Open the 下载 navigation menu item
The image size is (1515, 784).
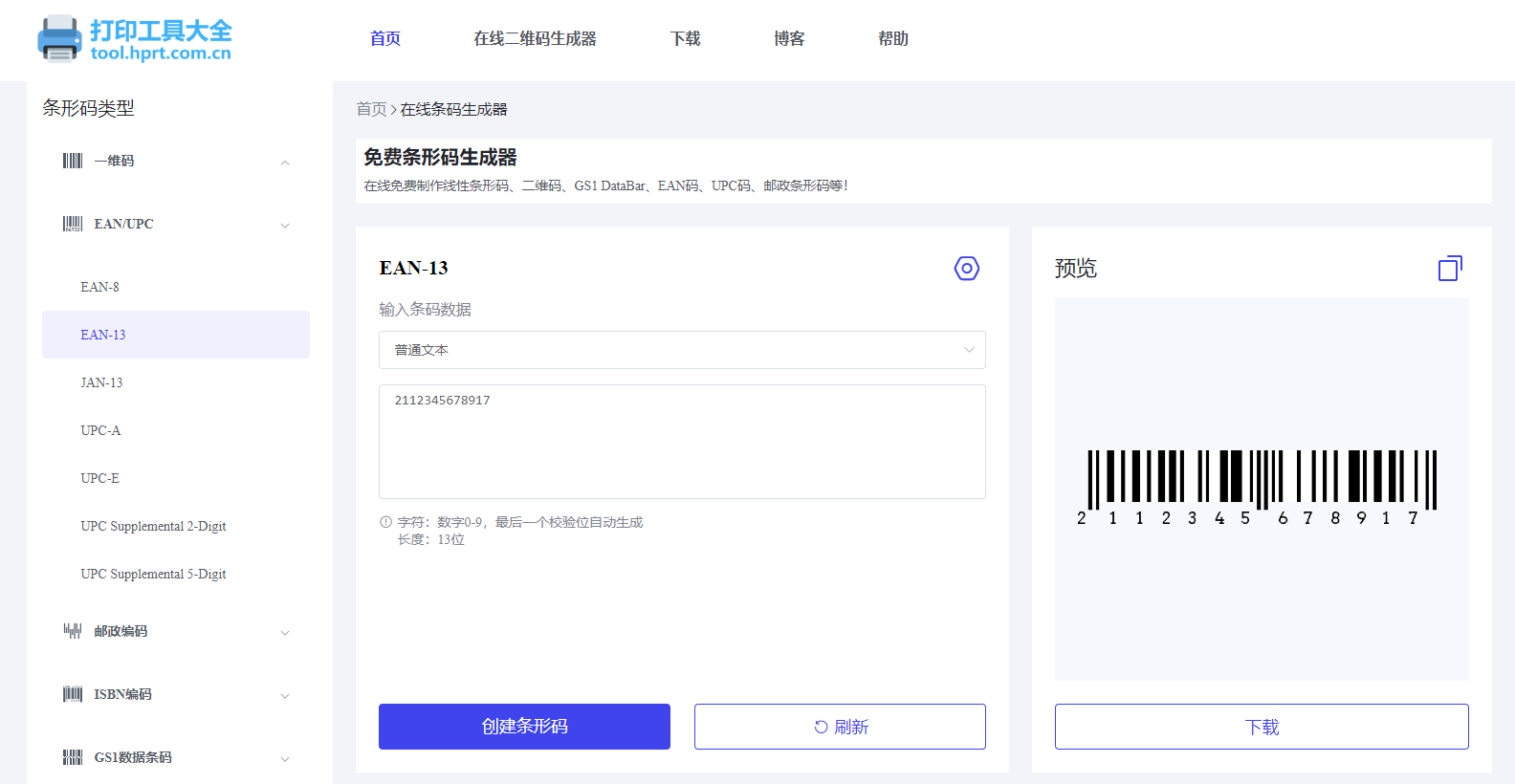coord(686,38)
